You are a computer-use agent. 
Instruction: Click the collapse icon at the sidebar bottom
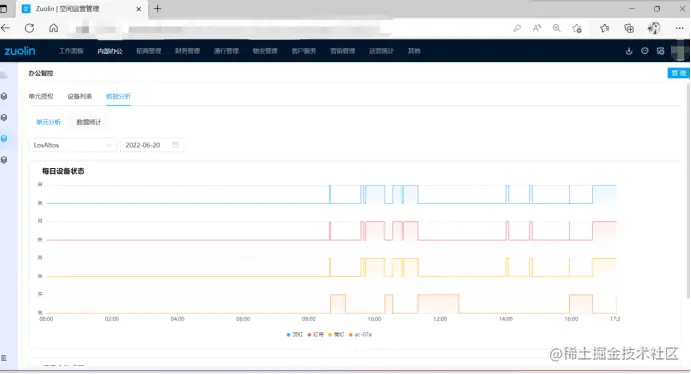coord(4,358)
